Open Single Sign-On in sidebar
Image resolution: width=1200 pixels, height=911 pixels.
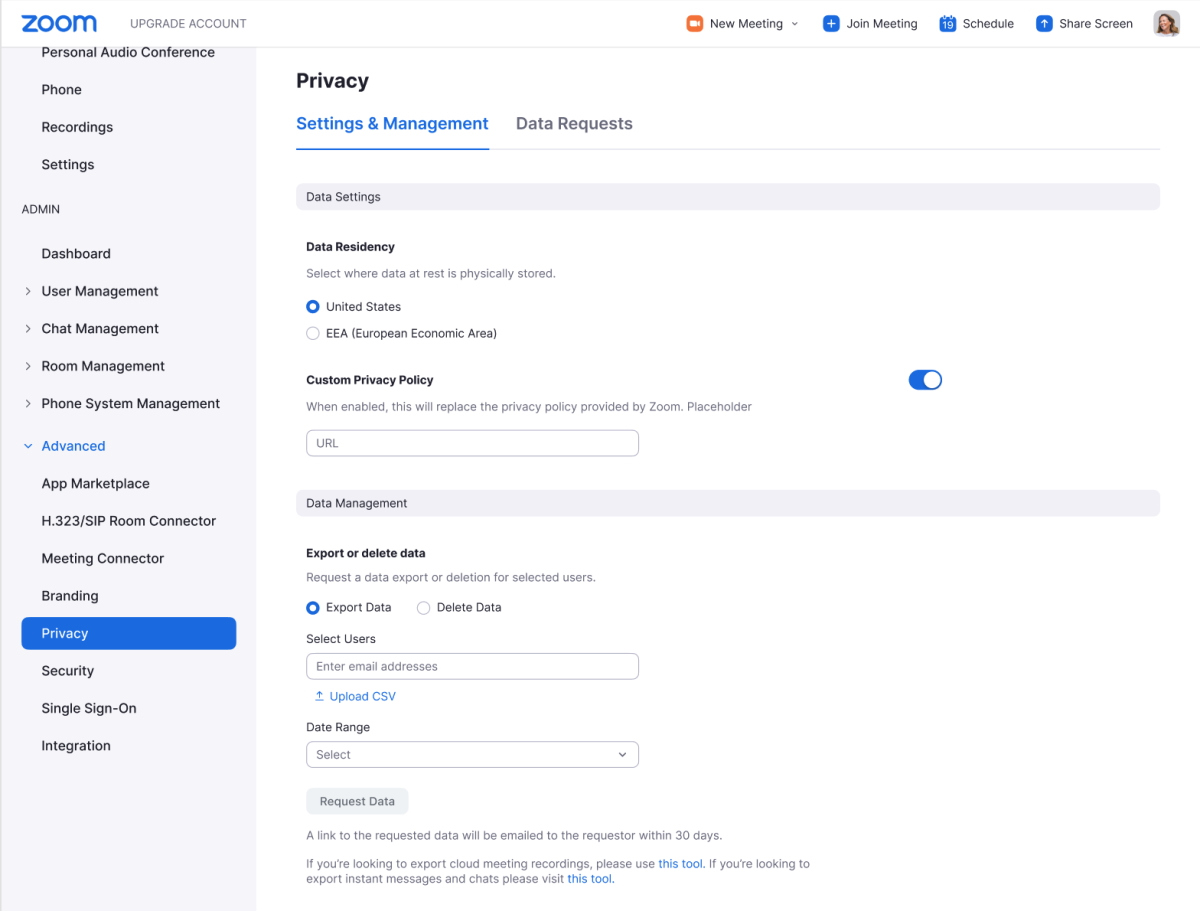[x=89, y=708]
